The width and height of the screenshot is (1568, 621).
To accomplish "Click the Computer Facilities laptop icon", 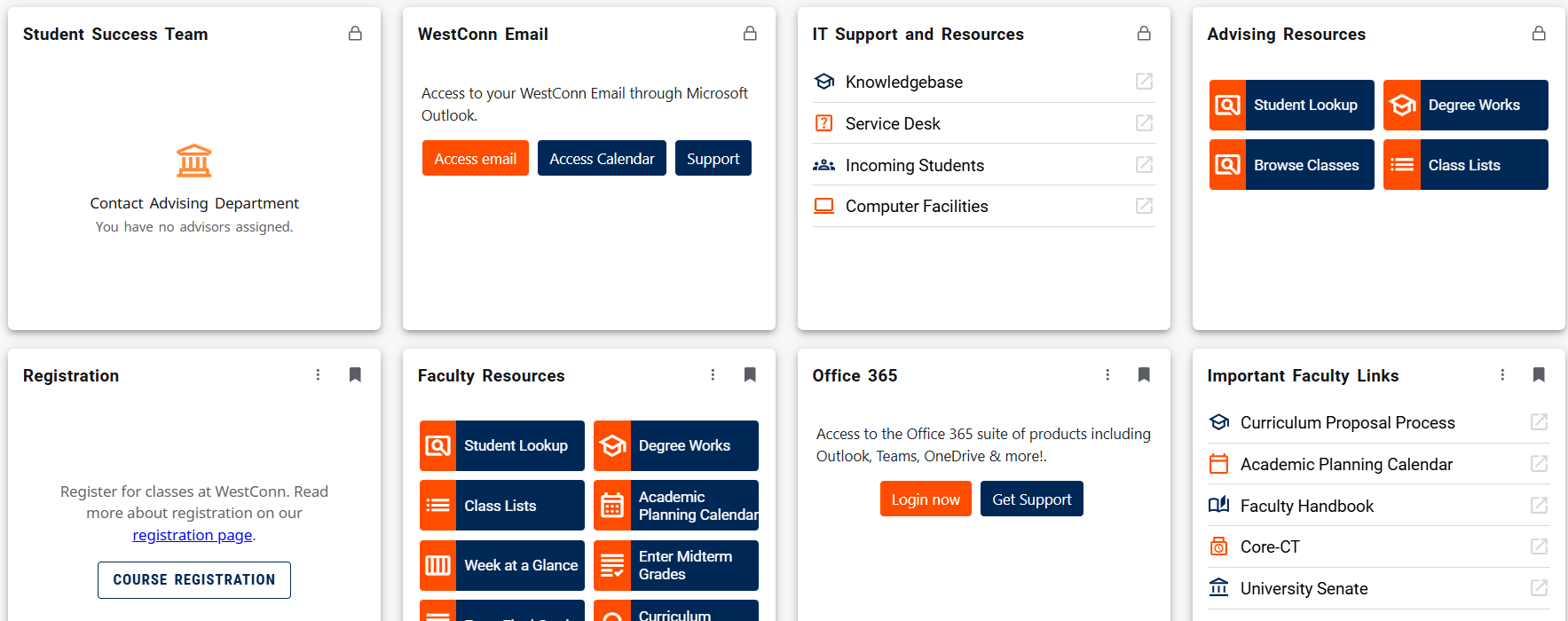I will (823, 206).
